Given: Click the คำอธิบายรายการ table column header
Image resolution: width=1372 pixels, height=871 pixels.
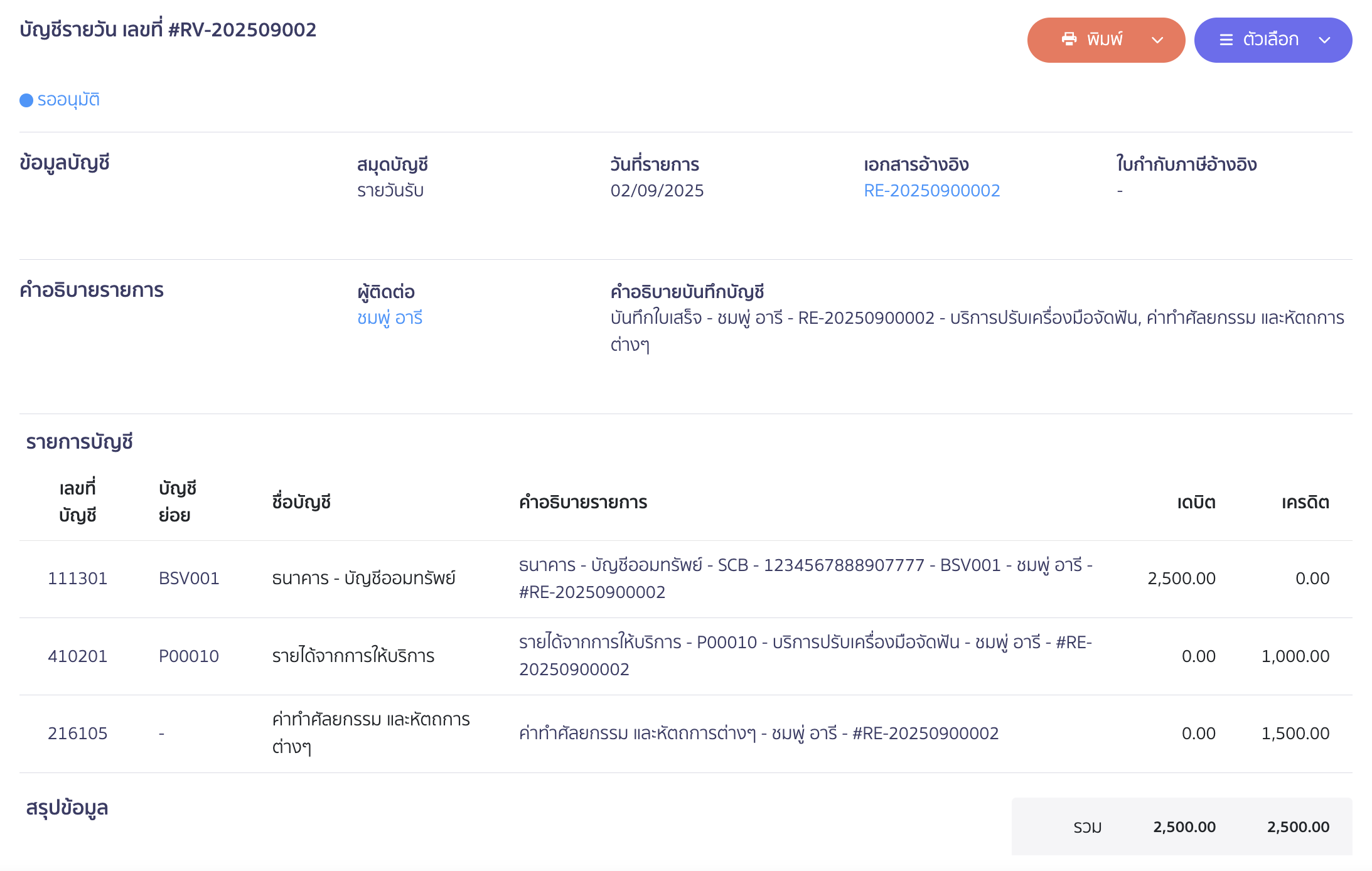Looking at the screenshot, I should (x=583, y=502).
